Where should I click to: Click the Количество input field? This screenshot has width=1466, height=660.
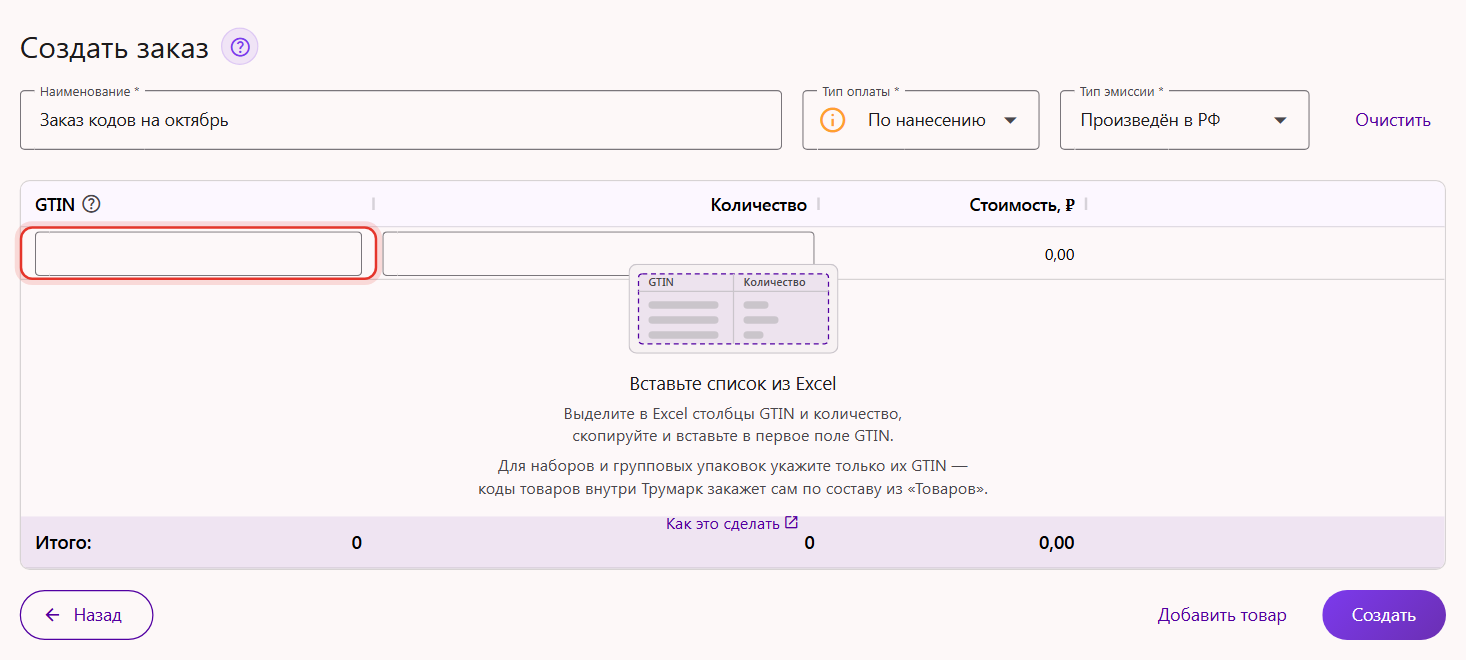click(598, 254)
